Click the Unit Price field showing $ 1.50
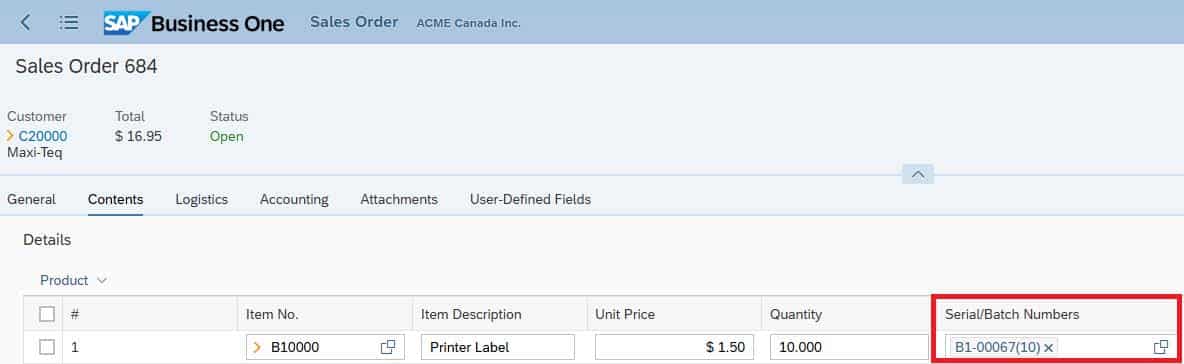 pyautogui.click(x=674, y=347)
